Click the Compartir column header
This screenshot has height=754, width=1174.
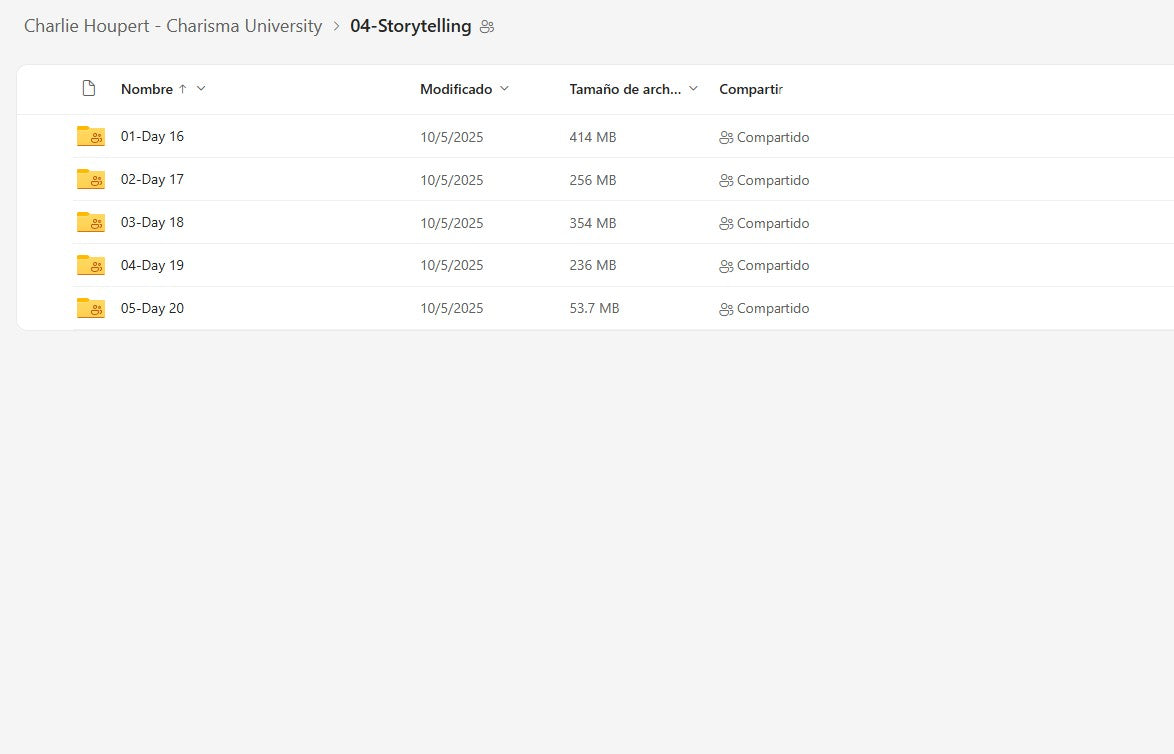click(x=750, y=89)
